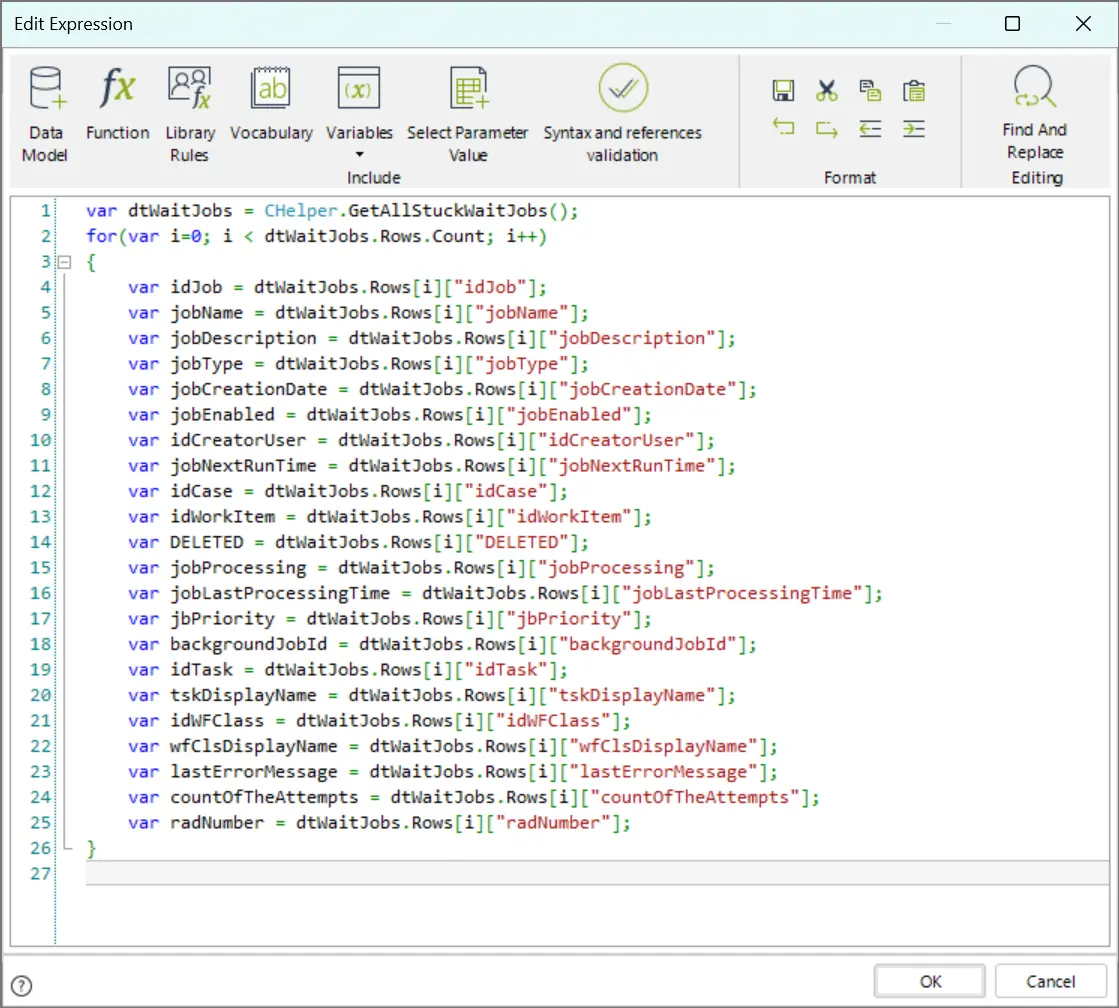Click the Copy icon in Format group
Image resolution: width=1119 pixels, height=1008 pixels.
point(870,91)
